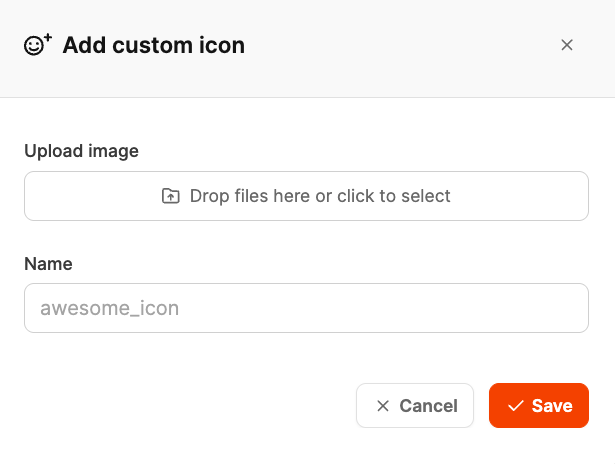Focus the Name input field

[306, 308]
